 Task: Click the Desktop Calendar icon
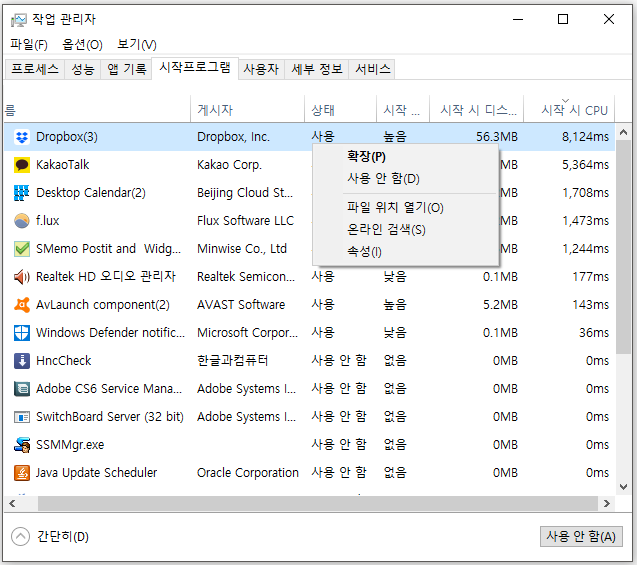pyautogui.click(x=22, y=193)
